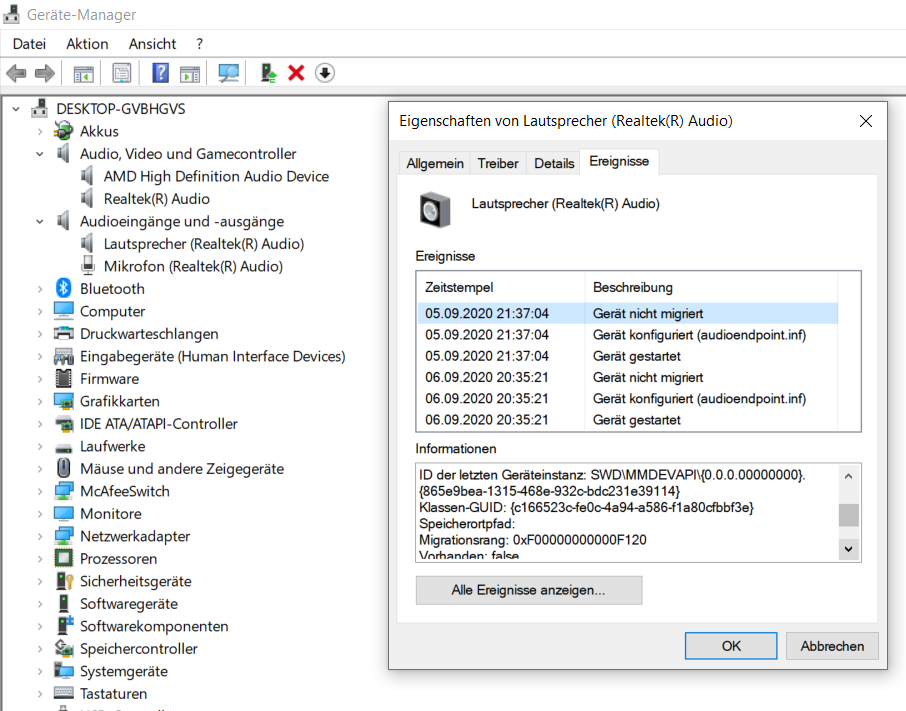Click the Properties toolbar icon
This screenshot has height=711, width=906.
pyautogui.click(x=122, y=73)
